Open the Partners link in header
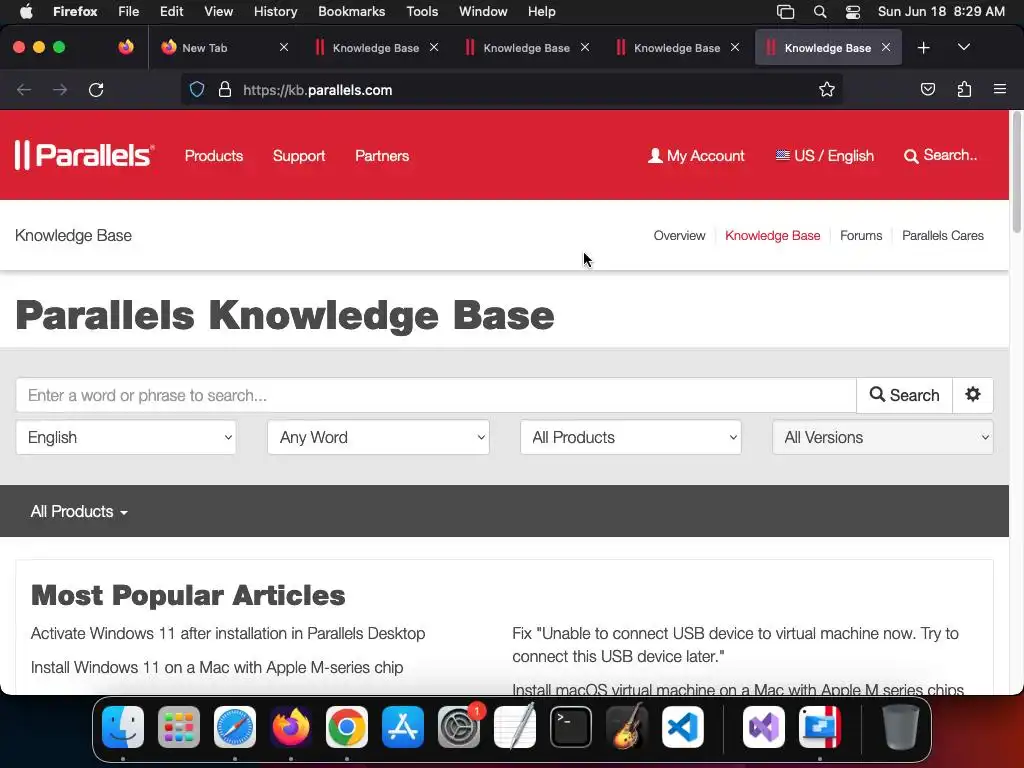The width and height of the screenshot is (1024, 768). (x=382, y=155)
